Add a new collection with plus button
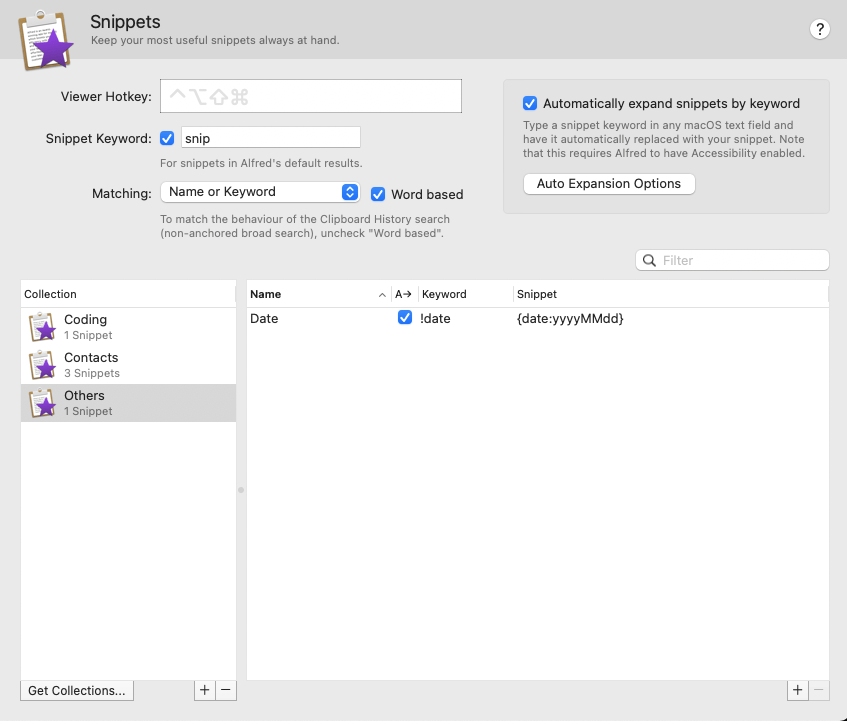The image size is (847, 721). [x=204, y=690]
